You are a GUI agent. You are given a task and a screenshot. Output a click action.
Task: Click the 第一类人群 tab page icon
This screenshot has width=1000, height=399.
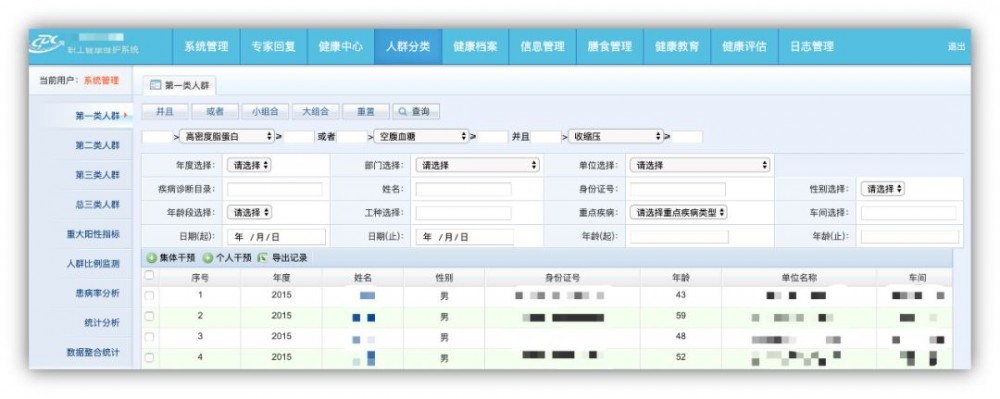[x=155, y=85]
